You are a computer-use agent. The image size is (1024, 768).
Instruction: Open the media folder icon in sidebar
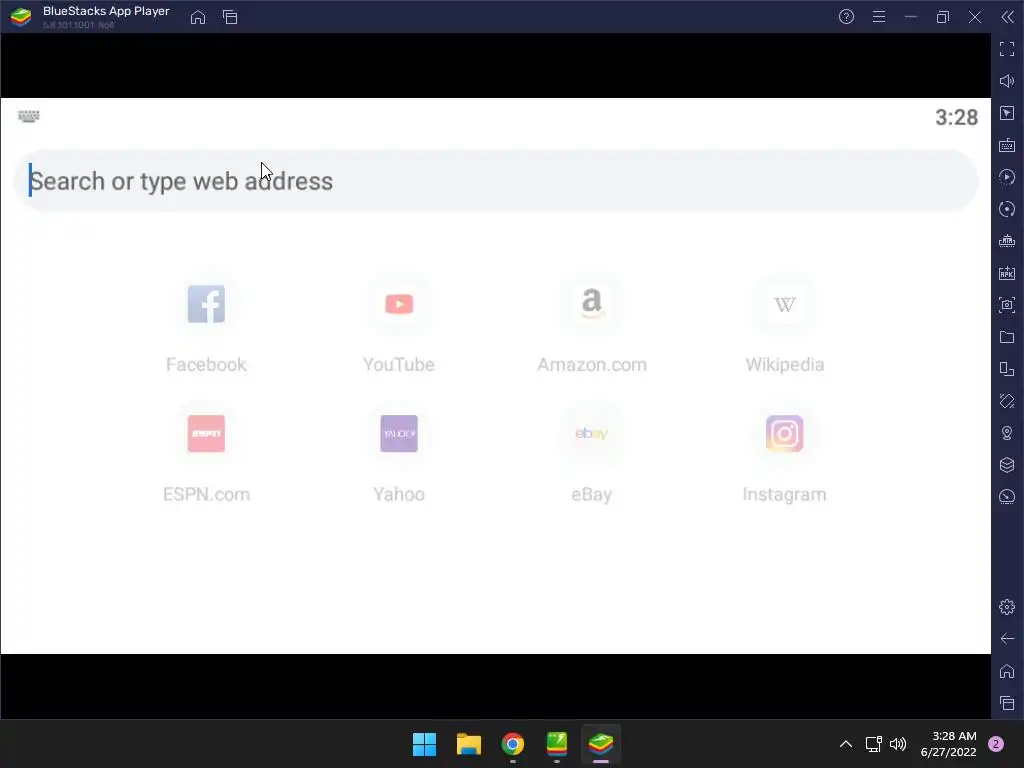click(x=1007, y=337)
